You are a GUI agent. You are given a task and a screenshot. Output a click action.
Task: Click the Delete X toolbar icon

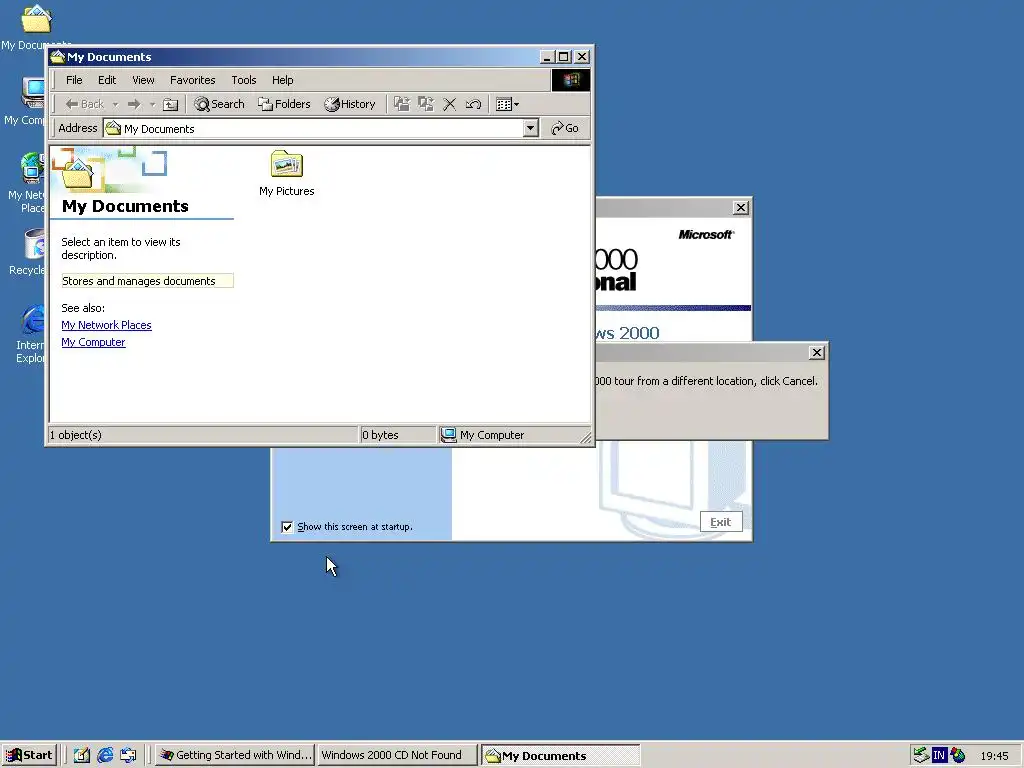449,104
